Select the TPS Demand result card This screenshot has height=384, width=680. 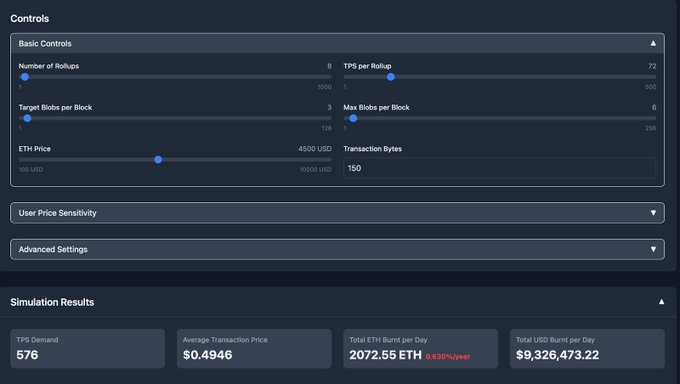pyautogui.click(x=88, y=348)
